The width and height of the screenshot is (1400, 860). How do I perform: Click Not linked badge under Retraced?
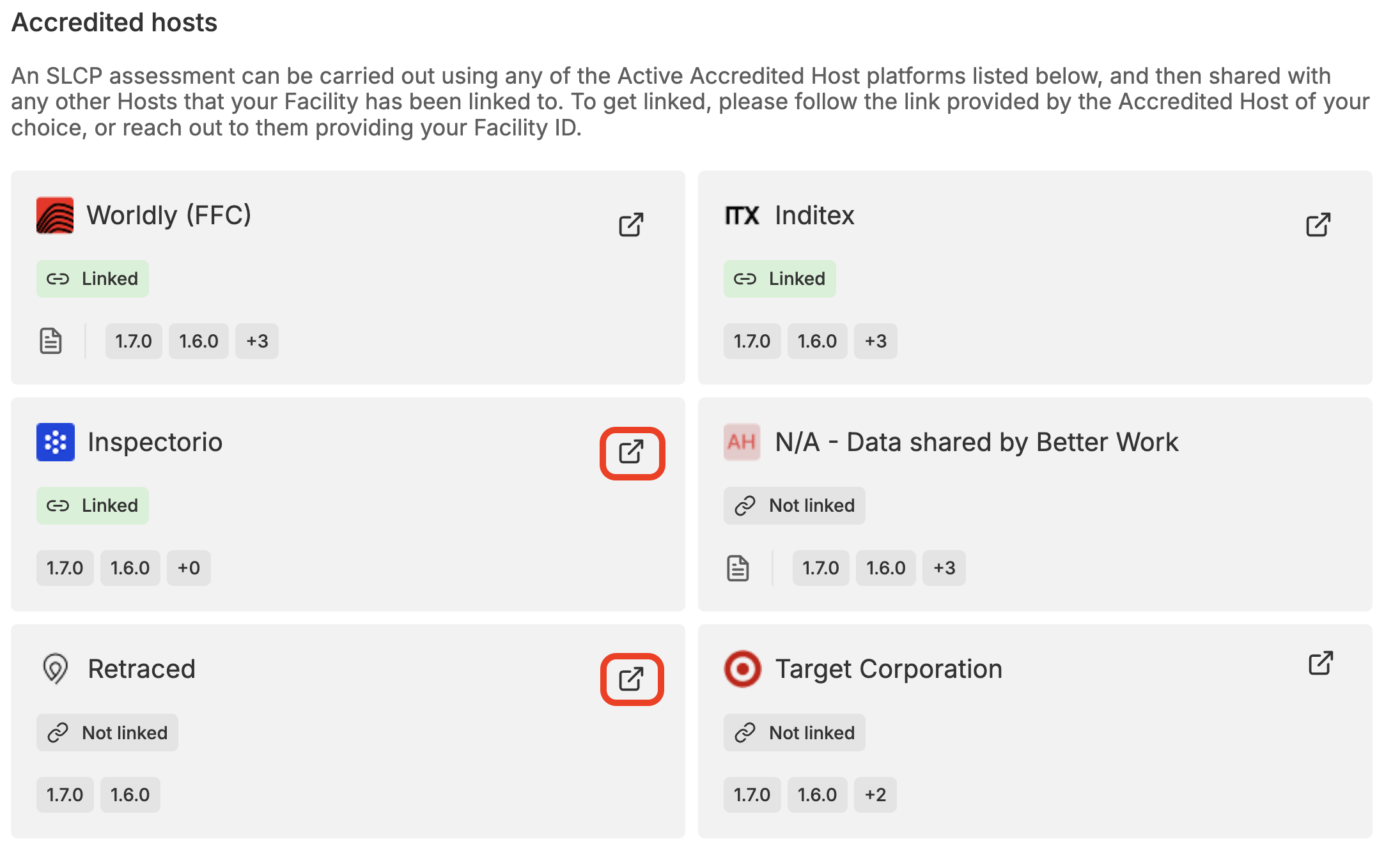point(107,733)
